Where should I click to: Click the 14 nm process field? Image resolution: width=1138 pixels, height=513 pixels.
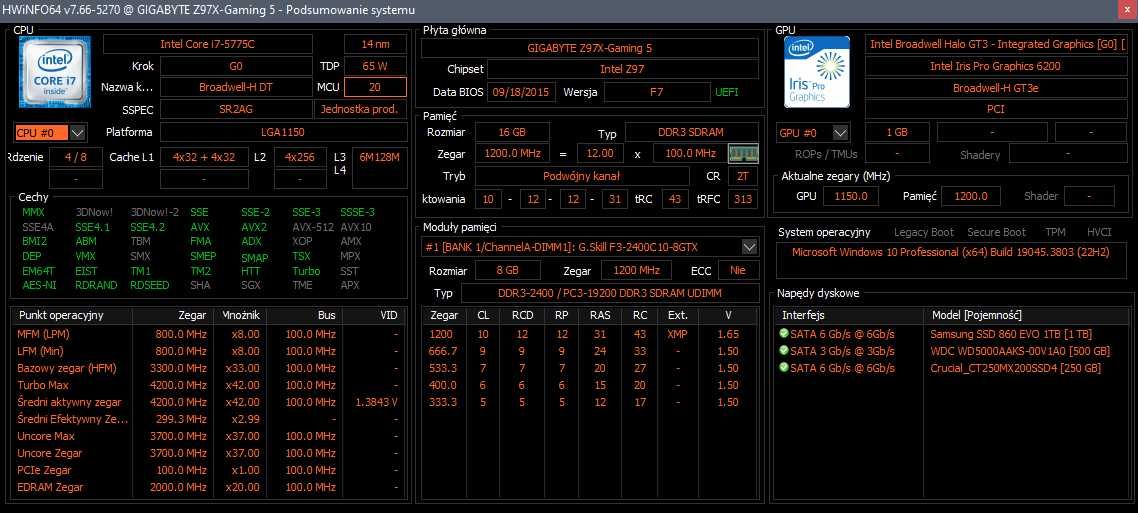[375, 44]
